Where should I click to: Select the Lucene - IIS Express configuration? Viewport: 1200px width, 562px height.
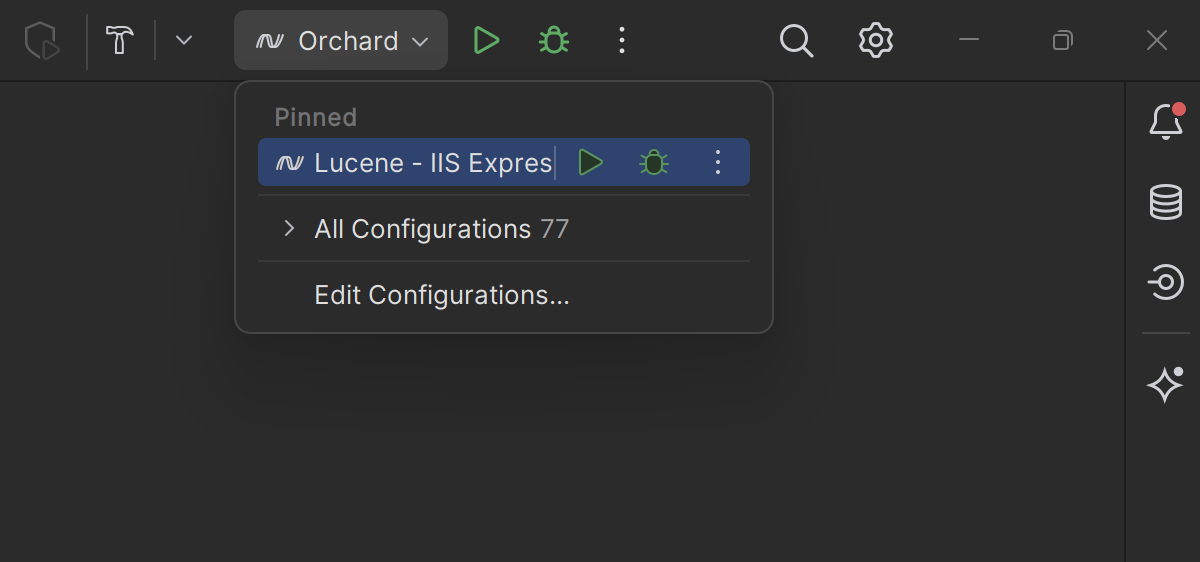(420, 163)
